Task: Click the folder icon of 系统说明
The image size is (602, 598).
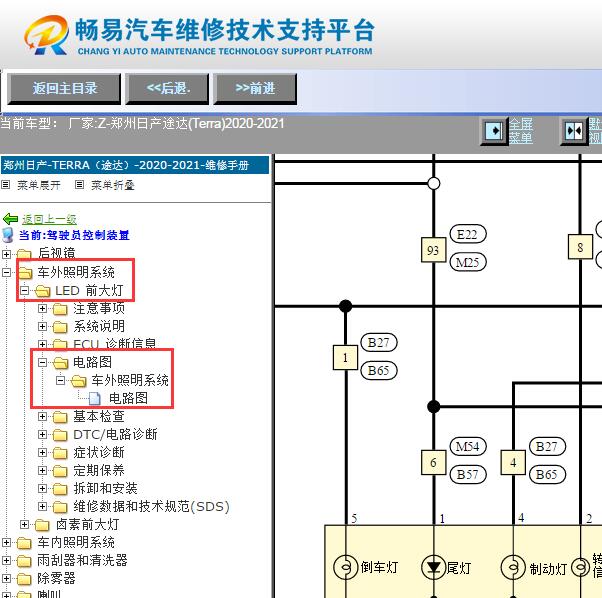Action: (60, 327)
